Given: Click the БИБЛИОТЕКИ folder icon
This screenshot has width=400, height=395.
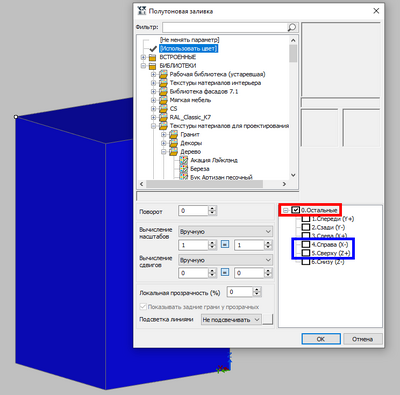Looking at the screenshot, I should (152, 66).
